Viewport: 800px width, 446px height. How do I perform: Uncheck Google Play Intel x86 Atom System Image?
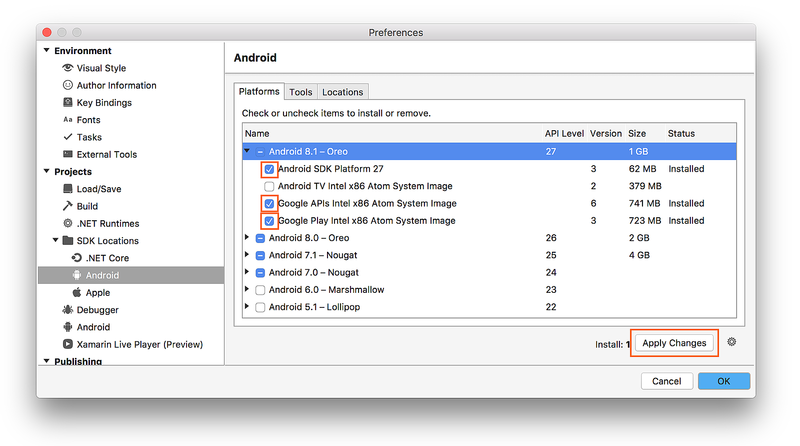point(269,221)
